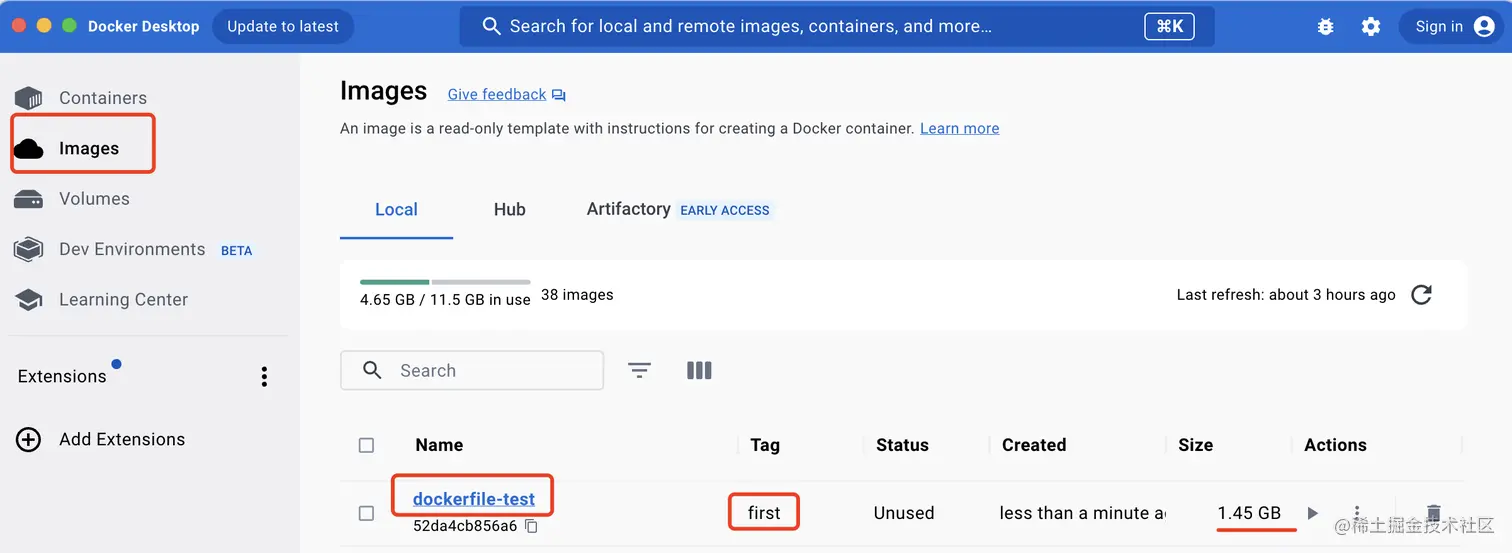This screenshot has width=1512, height=553.
Task: Refresh the images list
Action: point(1421,295)
